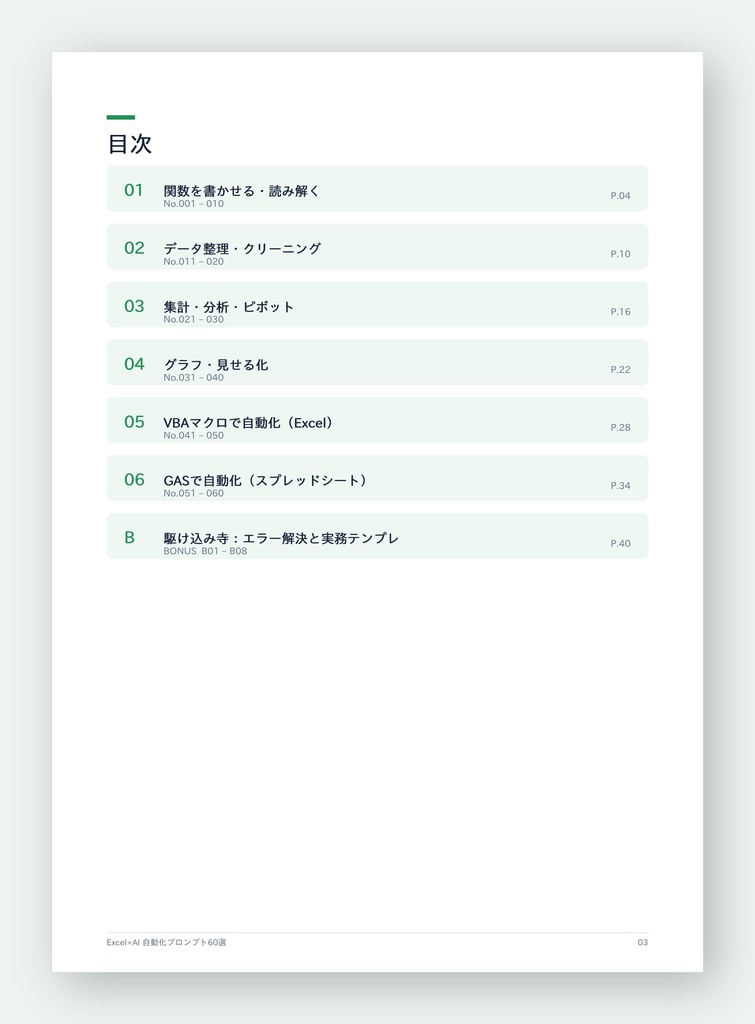Click the green letter B marker
The image size is (755, 1024).
pos(129,537)
